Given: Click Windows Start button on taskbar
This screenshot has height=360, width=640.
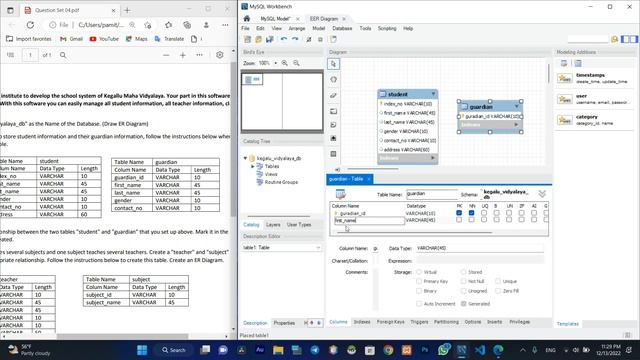Looking at the screenshot, I should (142, 350).
